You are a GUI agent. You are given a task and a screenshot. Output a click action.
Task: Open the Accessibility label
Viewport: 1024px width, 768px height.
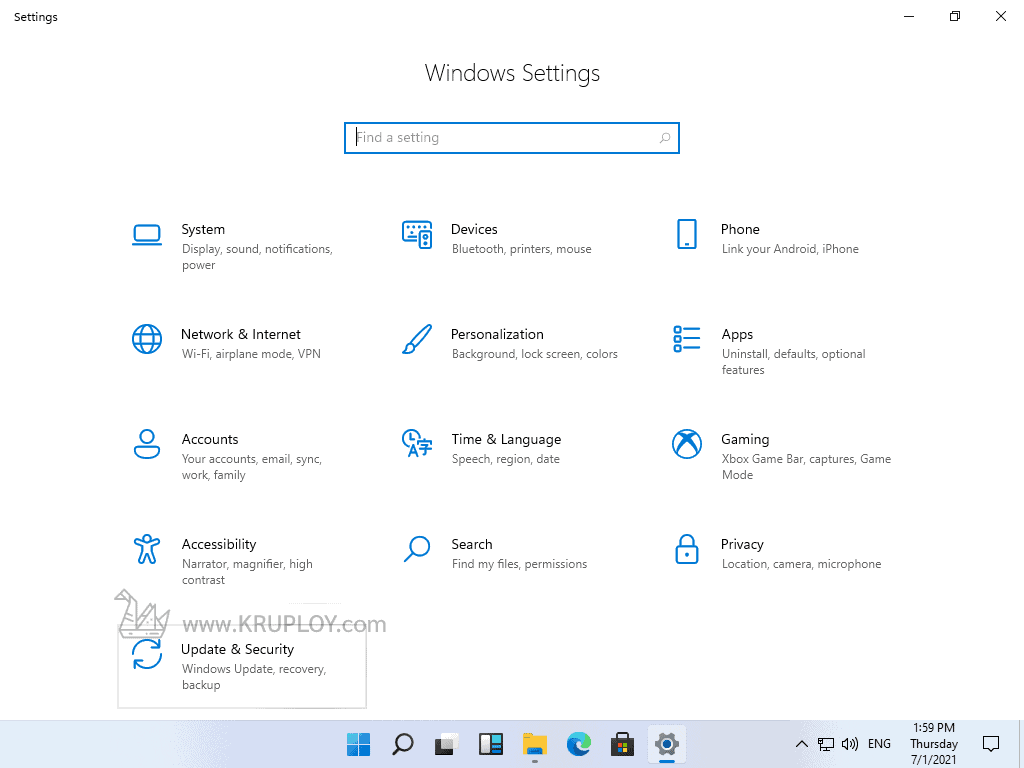tap(219, 545)
